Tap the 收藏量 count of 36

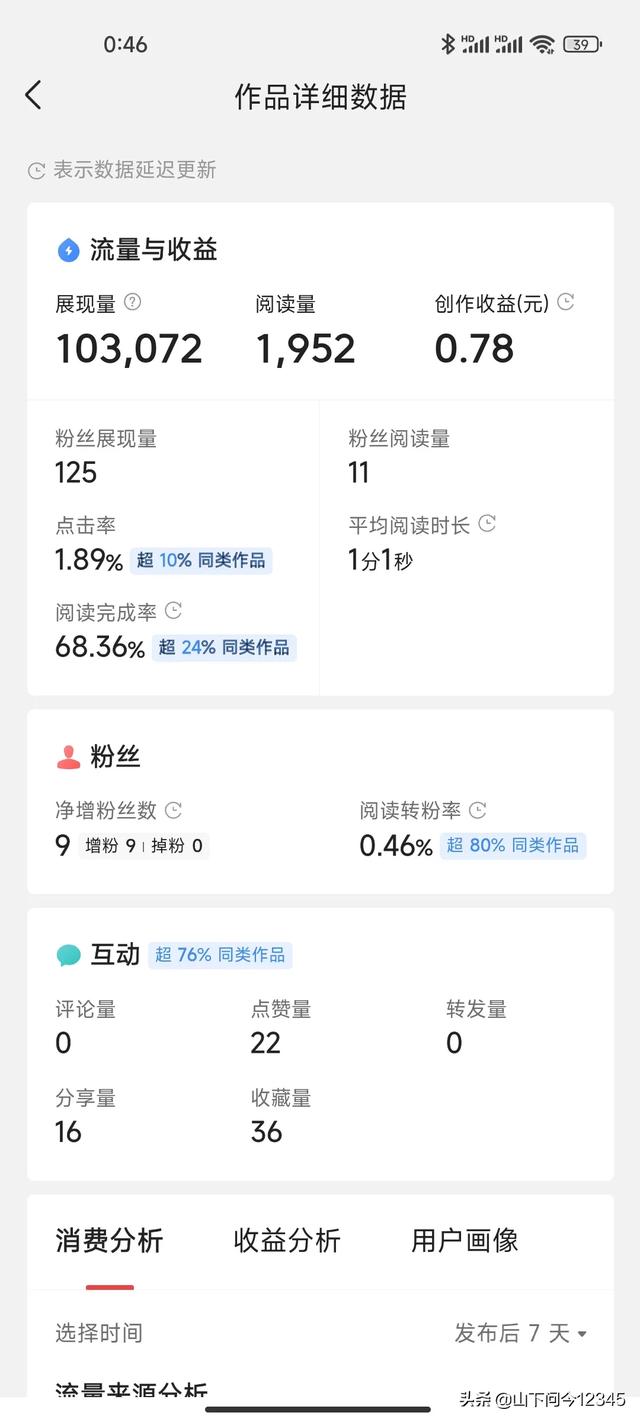[267, 1132]
